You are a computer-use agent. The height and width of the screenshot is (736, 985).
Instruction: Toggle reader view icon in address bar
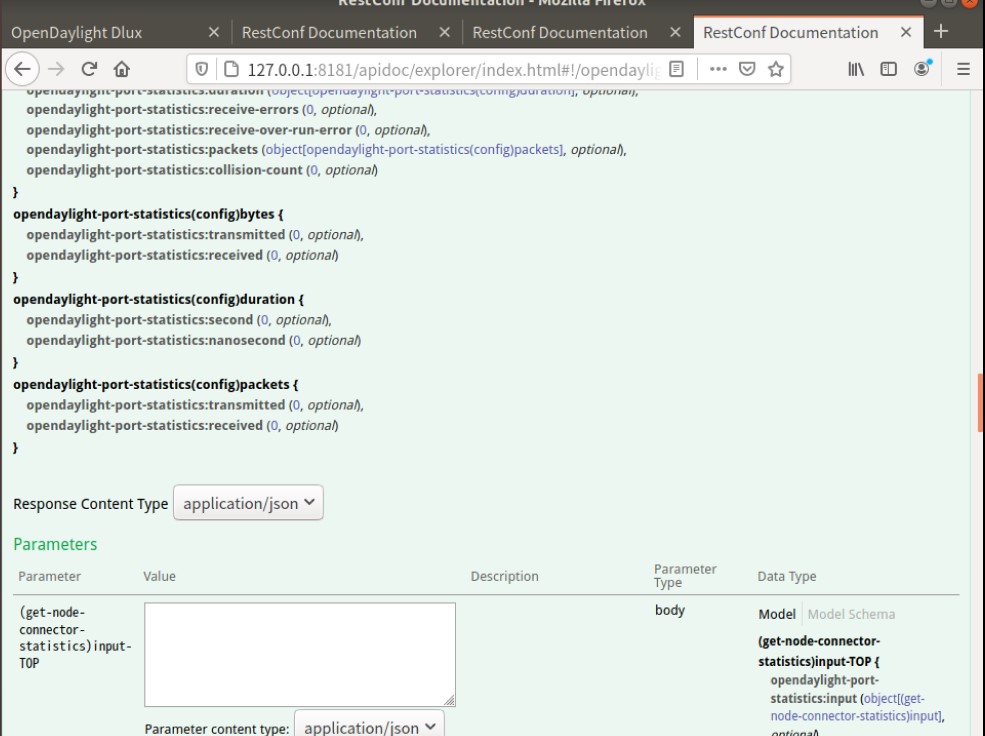coord(677,69)
